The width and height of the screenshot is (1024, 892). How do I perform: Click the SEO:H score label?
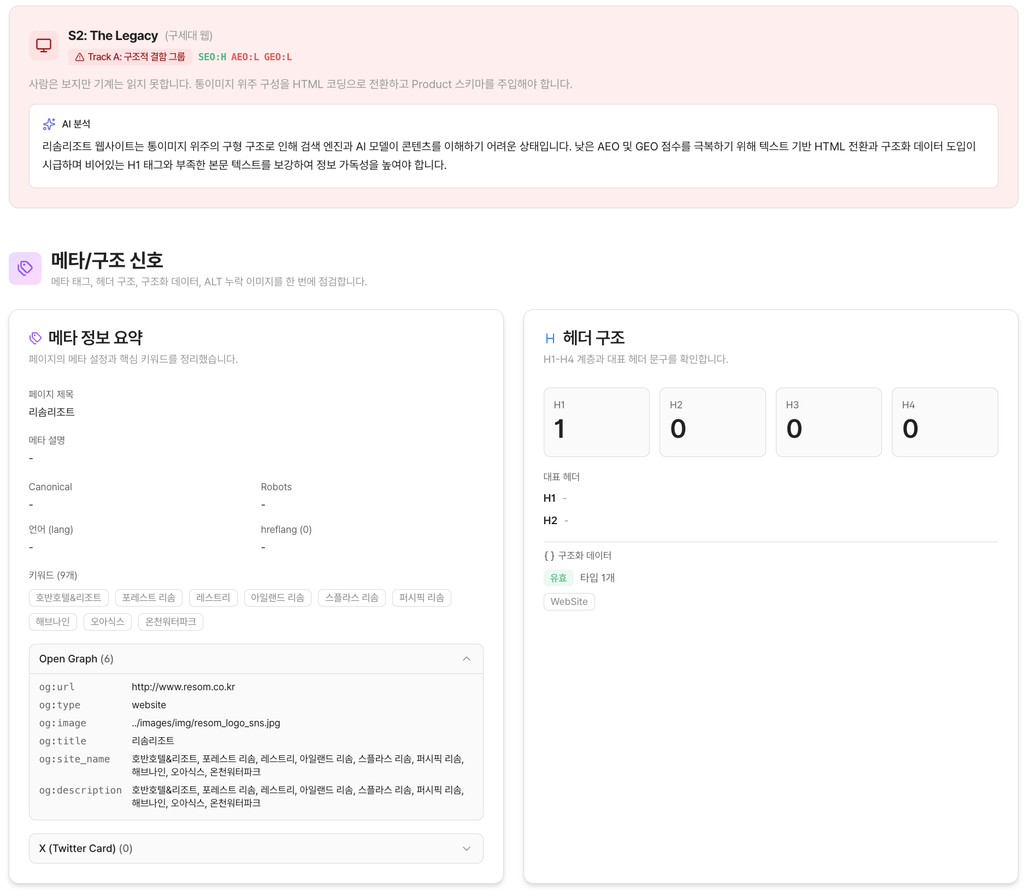[212, 57]
